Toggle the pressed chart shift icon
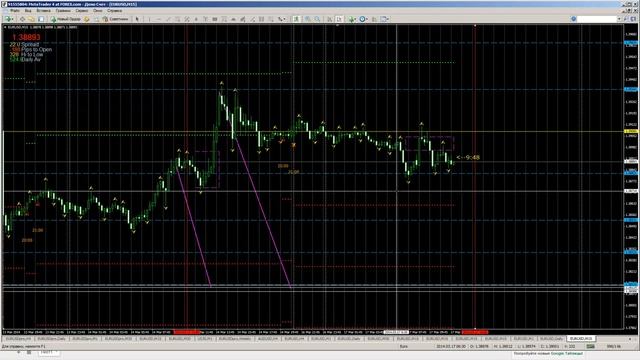Screen dimensions: 640x360 pyautogui.click(x=339, y=19)
